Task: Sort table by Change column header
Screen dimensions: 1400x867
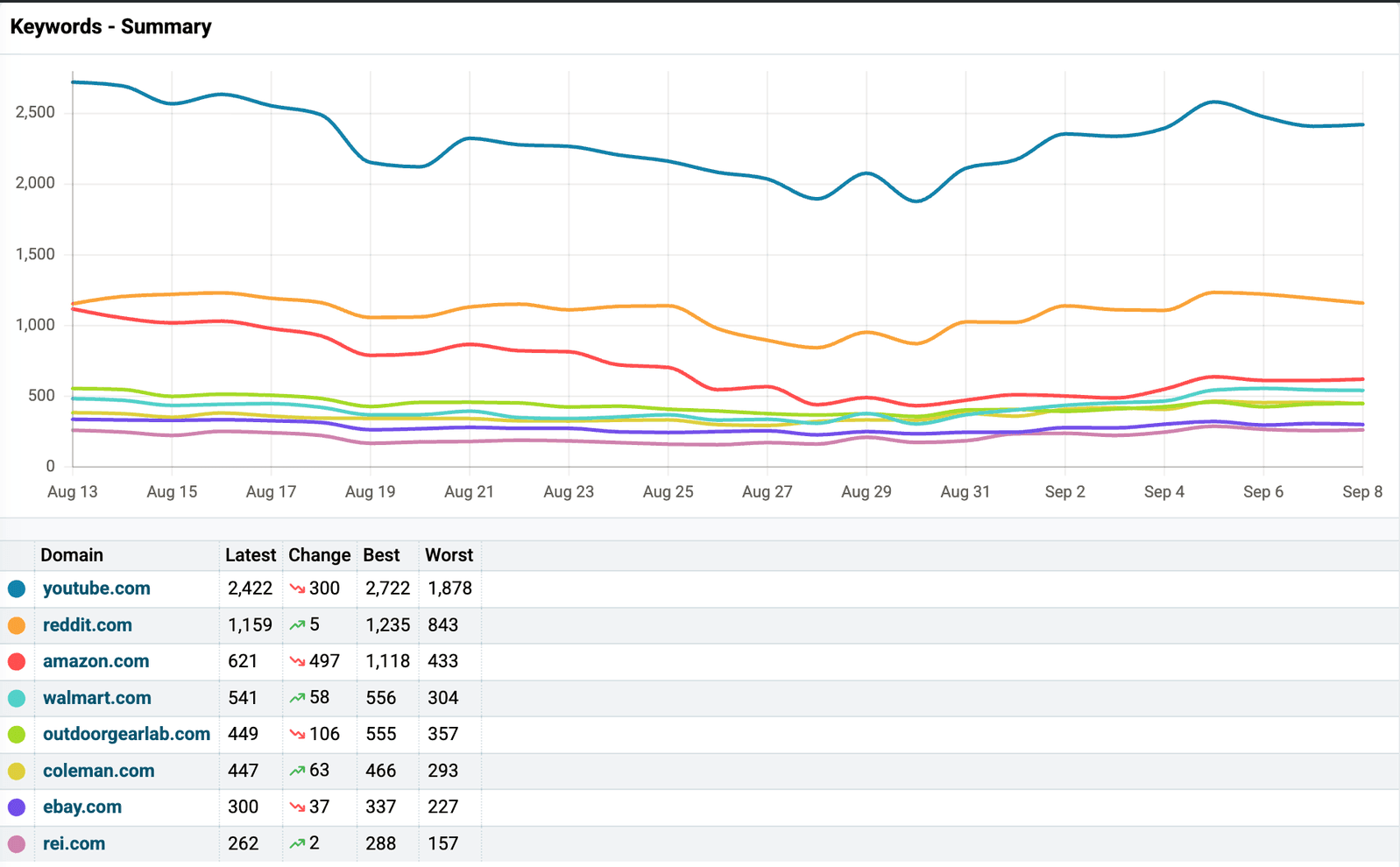Action: (320, 555)
